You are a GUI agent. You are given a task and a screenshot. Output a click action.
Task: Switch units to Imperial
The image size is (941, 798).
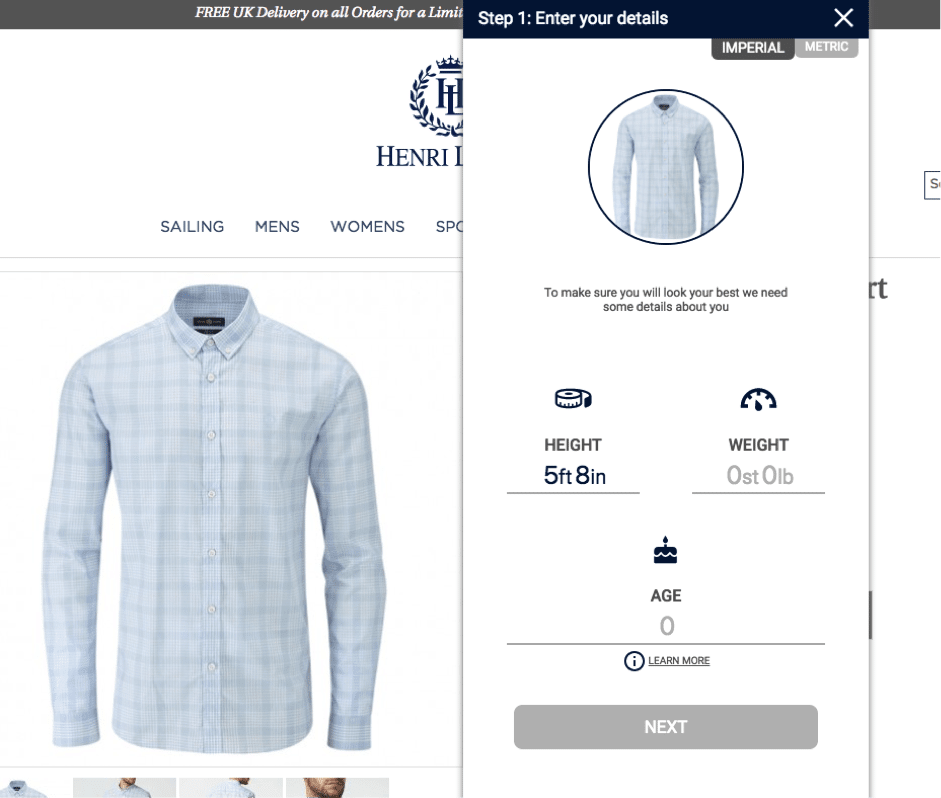753,48
